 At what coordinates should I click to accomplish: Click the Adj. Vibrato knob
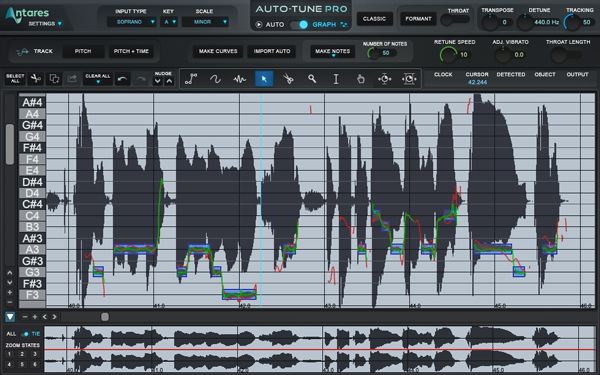(x=503, y=55)
